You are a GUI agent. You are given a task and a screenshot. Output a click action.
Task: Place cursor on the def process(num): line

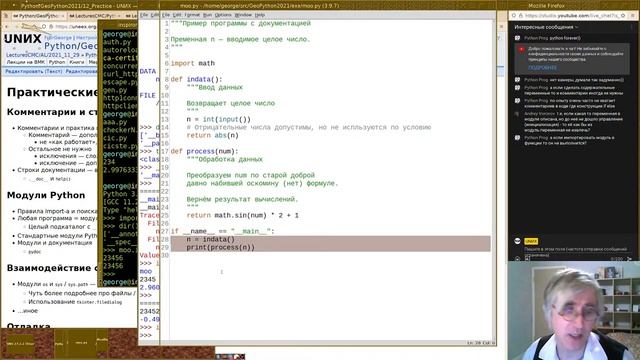[204, 151]
